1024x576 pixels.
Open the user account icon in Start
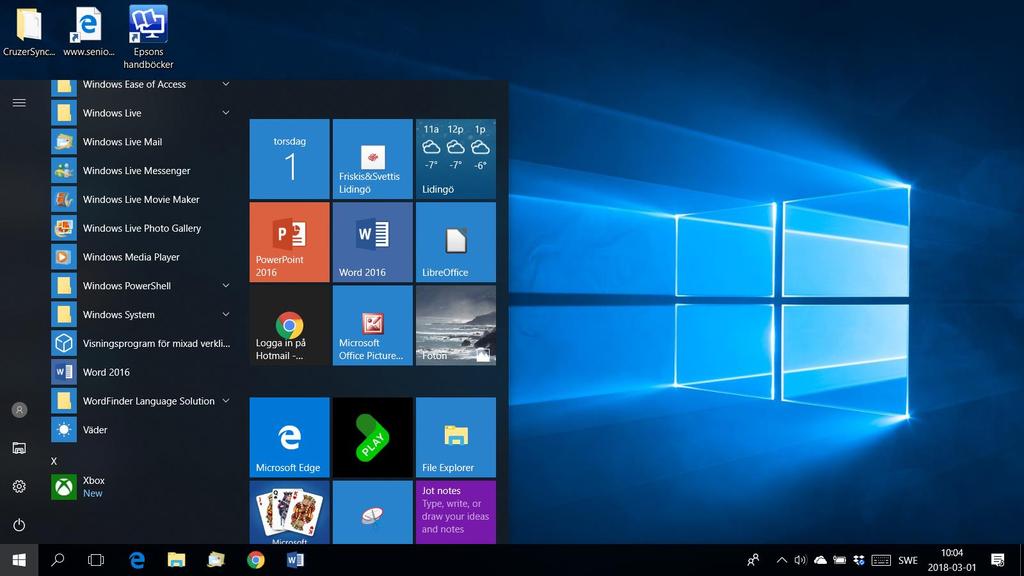click(19, 409)
